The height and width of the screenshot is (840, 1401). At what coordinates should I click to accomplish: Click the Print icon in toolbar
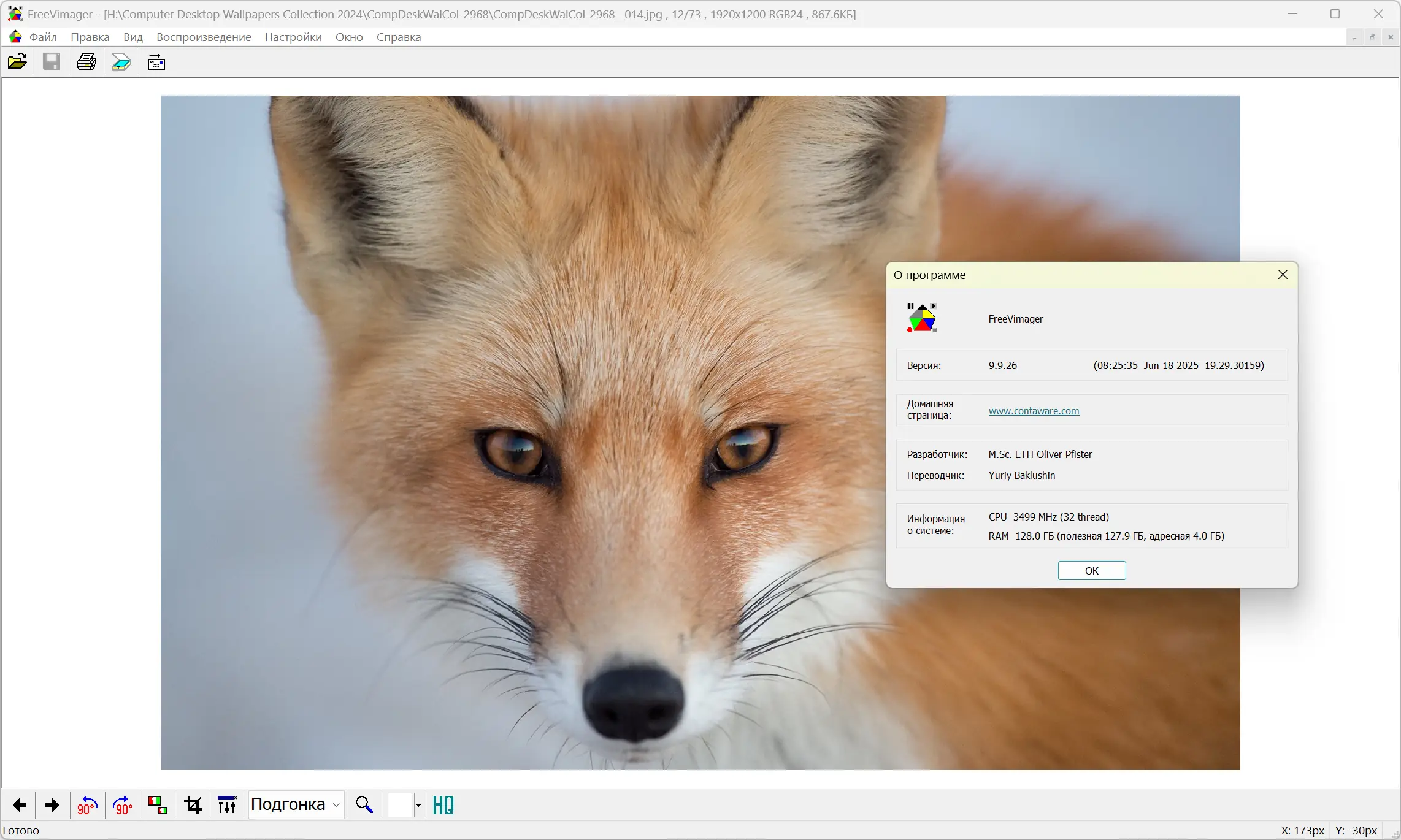tap(86, 62)
